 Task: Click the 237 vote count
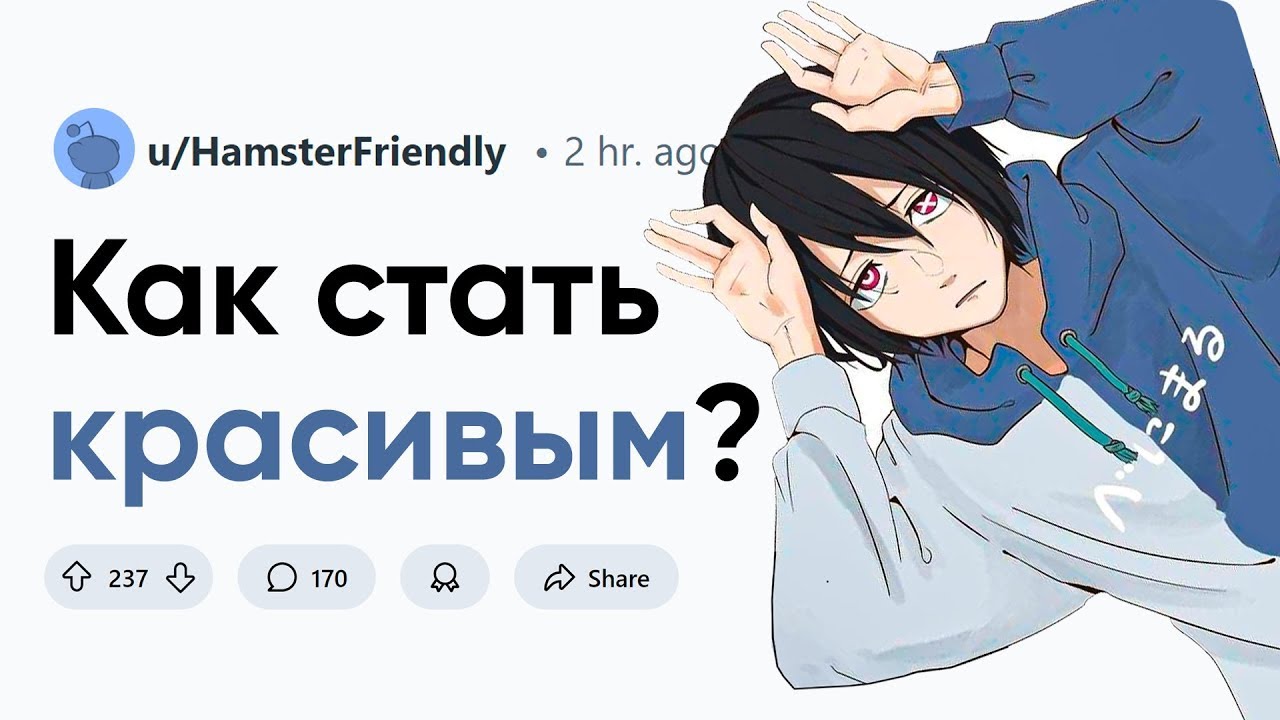128,578
